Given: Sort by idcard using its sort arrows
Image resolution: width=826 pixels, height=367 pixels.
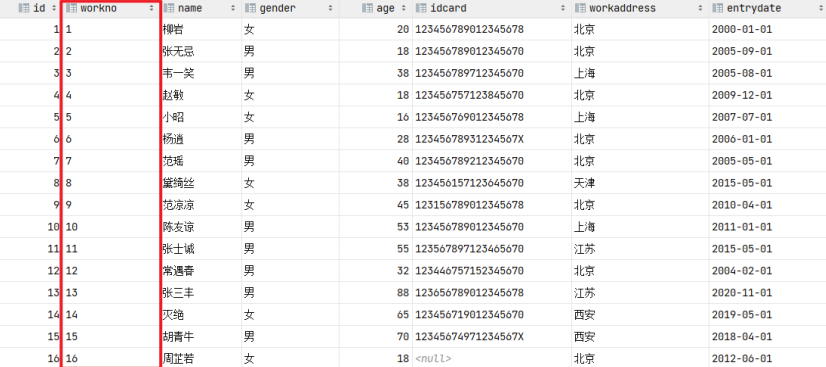Looking at the screenshot, I should tap(564, 8).
